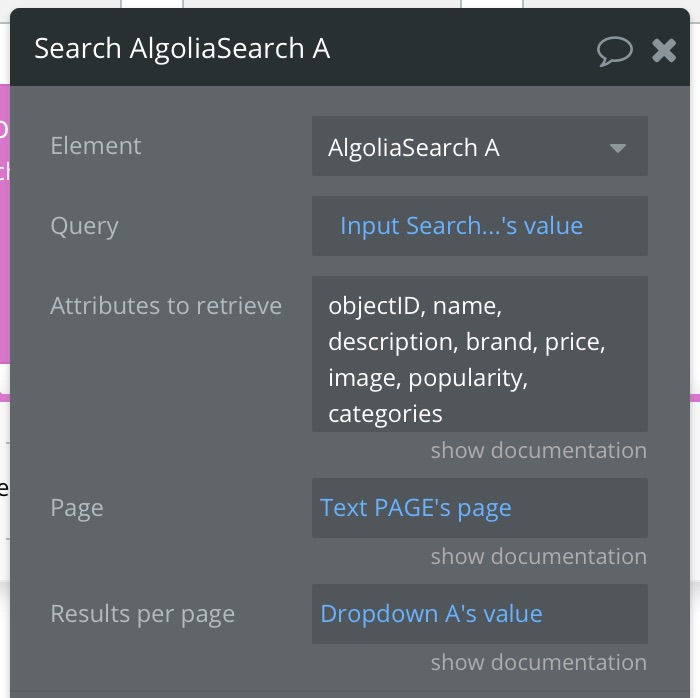Click into the Attributes to retrieve text box
This screenshot has width=700, height=698.
tap(479, 354)
